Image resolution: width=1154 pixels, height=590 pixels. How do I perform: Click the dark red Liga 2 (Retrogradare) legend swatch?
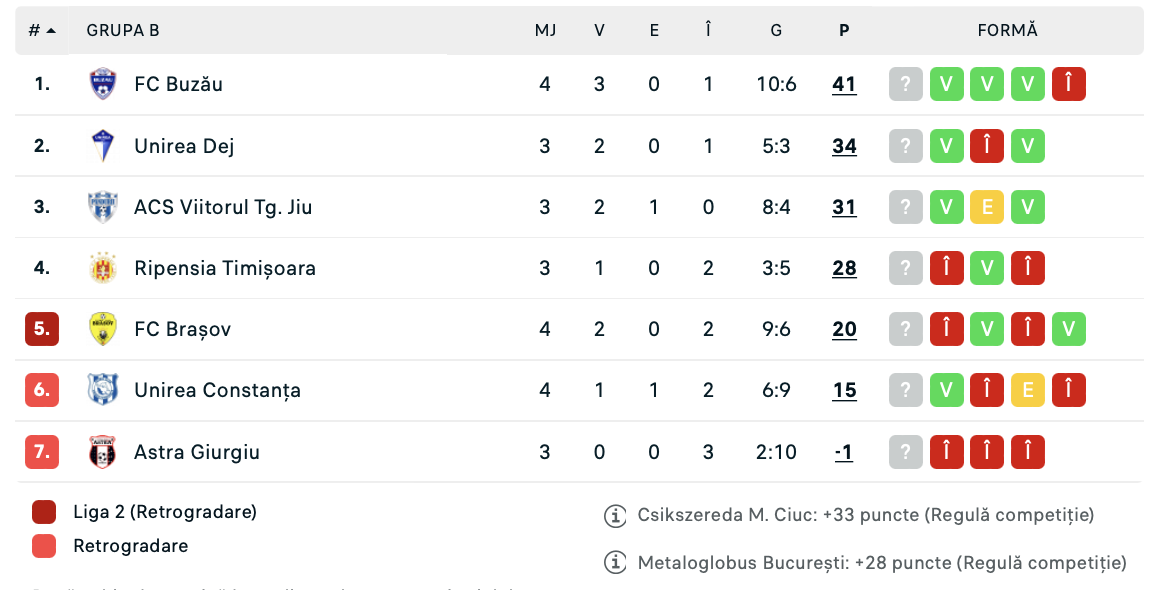pyautogui.click(x=44, y=512)
